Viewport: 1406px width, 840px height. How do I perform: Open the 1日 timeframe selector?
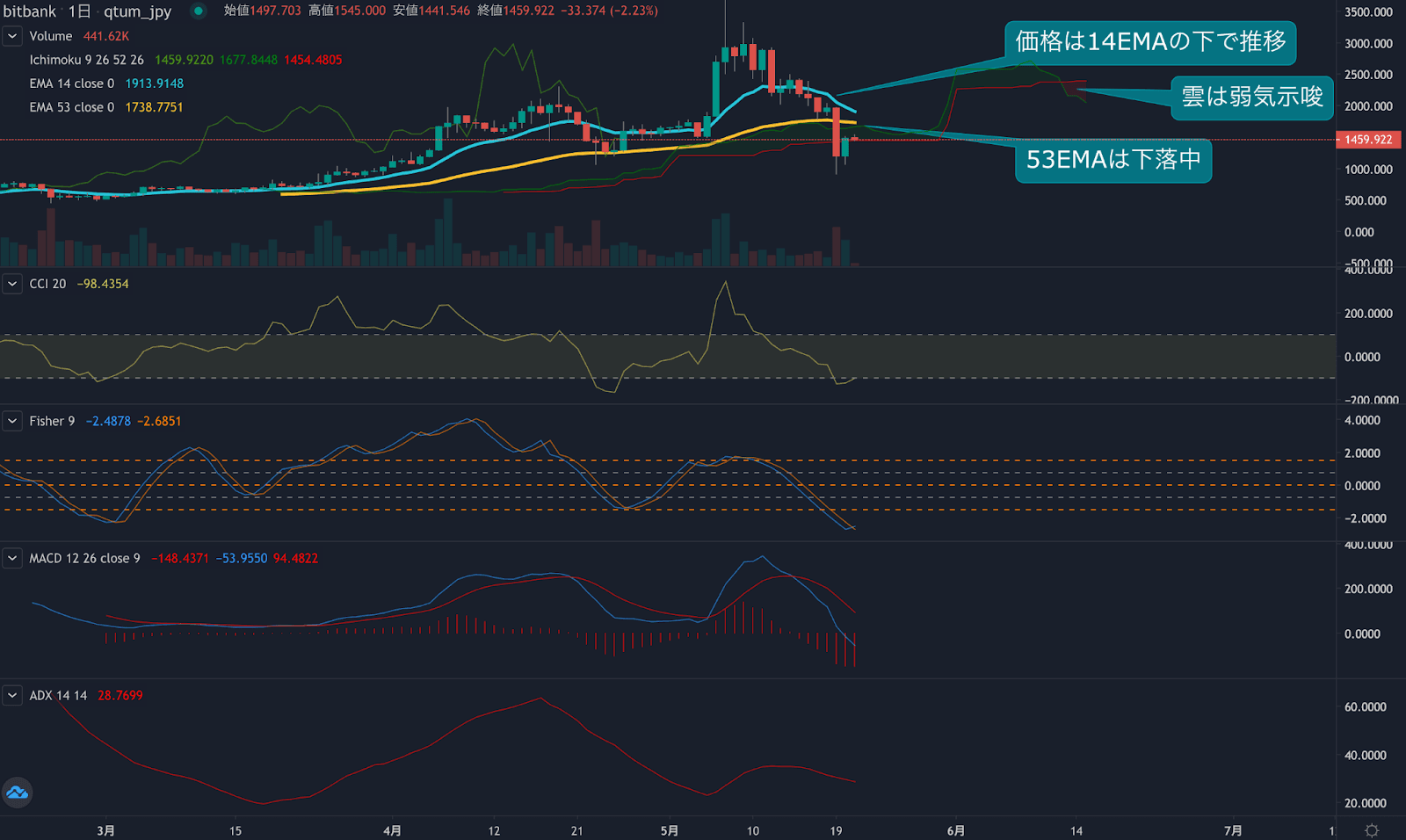click(x=76, y=11)
